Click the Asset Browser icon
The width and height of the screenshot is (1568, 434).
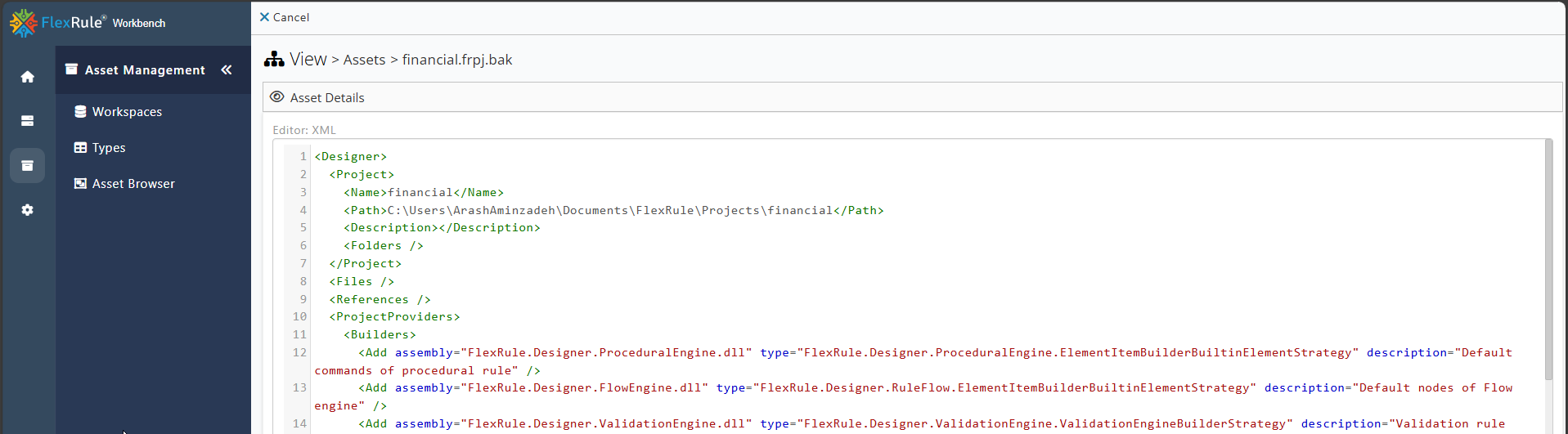tap(80, 184)
